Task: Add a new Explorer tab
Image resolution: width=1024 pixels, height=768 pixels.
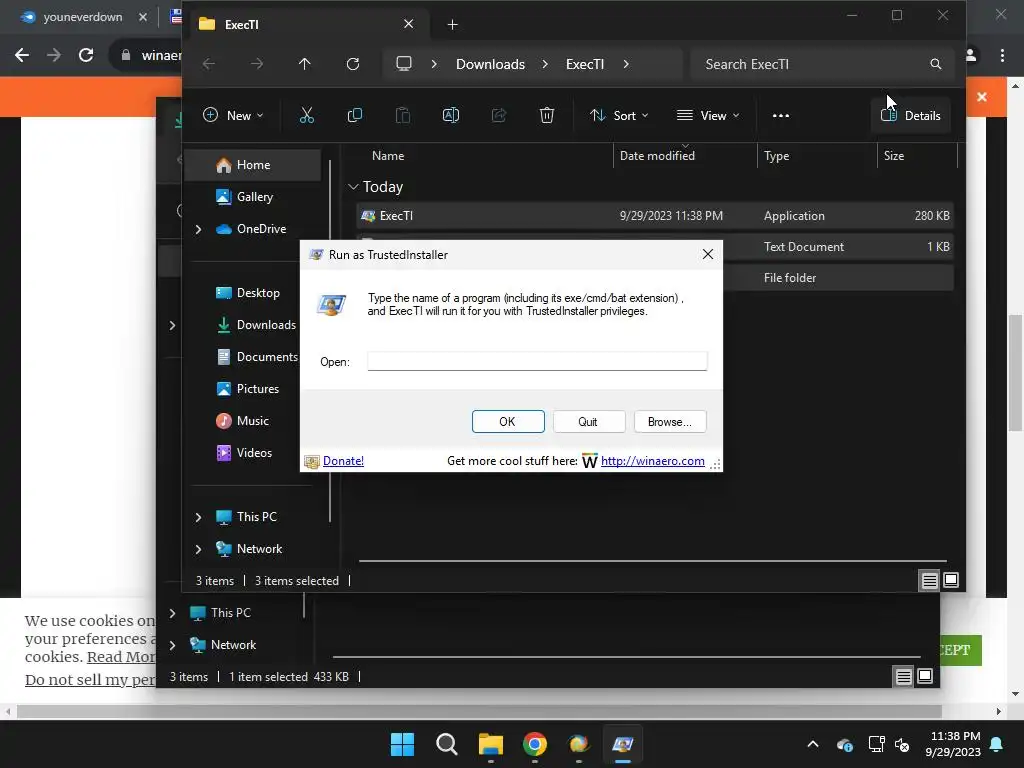Action: [x=452, y=25]
